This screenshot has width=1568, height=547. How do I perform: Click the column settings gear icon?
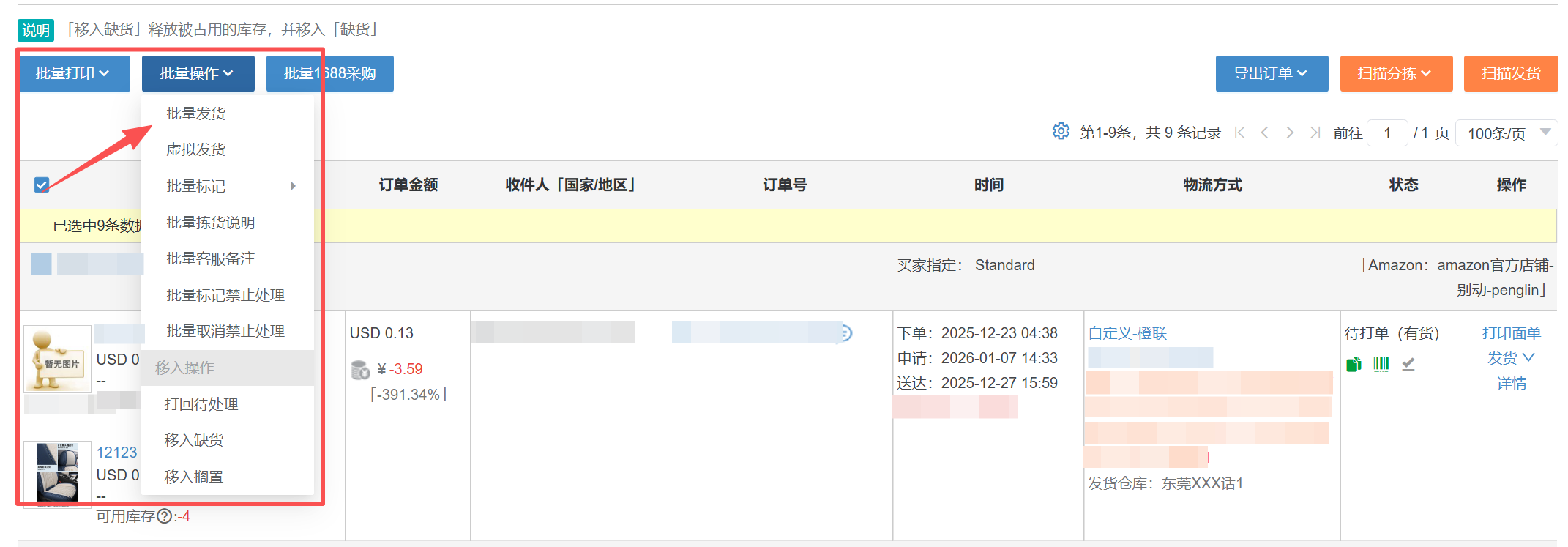pos(1061,131)
